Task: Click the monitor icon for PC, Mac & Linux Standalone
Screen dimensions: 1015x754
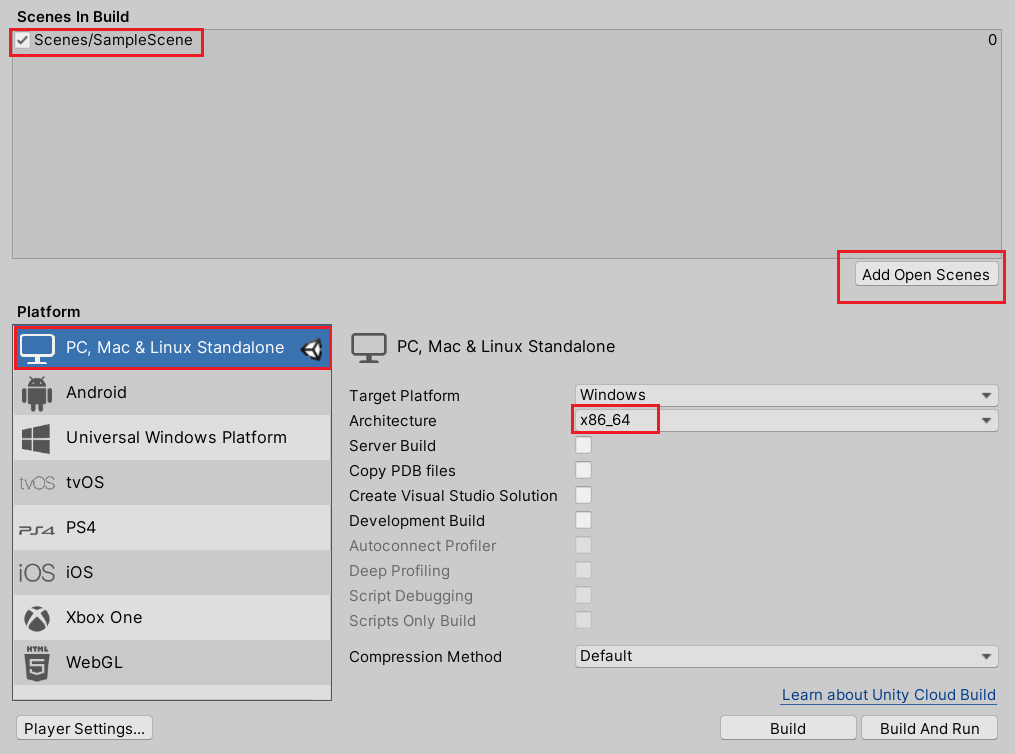Action: [x=37, y=348]
